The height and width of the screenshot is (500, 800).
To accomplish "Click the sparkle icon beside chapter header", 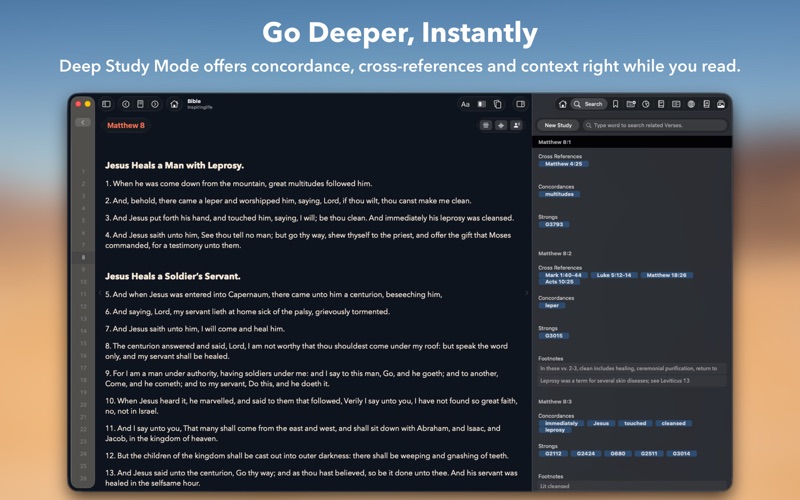I will [501, 125].
